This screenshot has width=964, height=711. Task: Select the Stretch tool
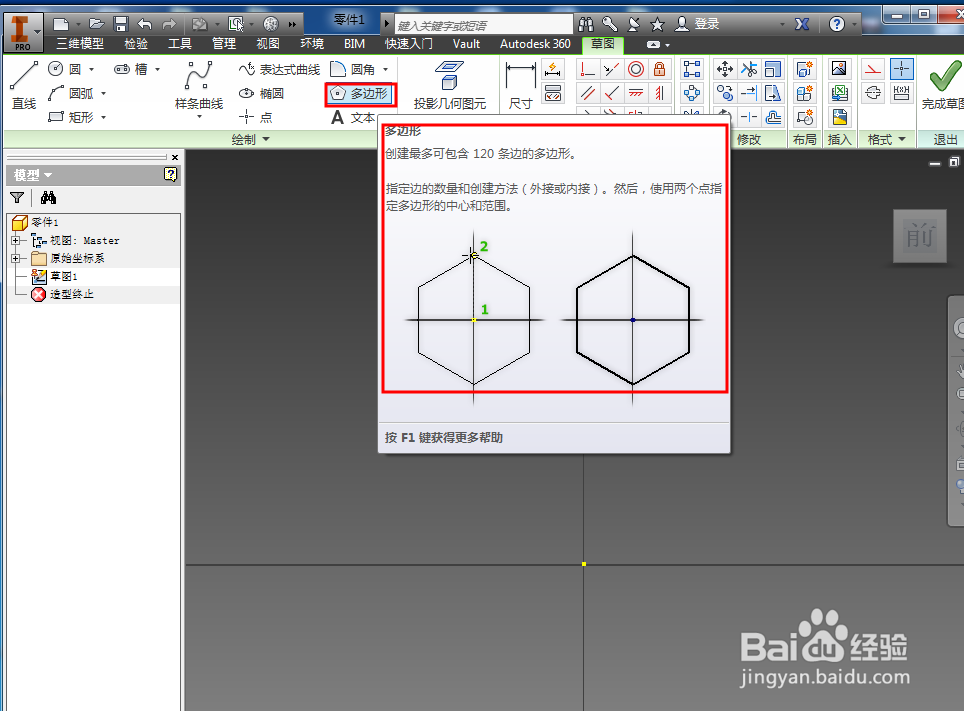[773, 93]
